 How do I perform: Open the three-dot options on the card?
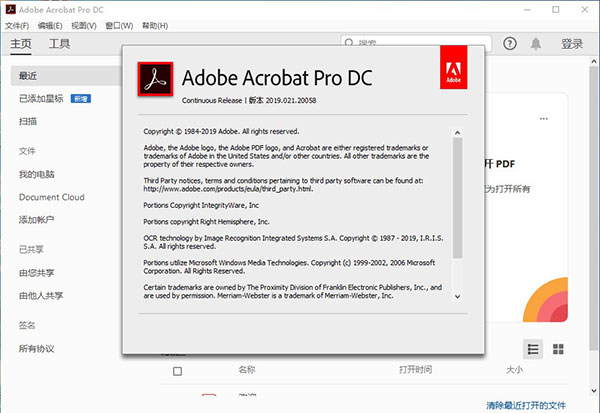[543, 119]
